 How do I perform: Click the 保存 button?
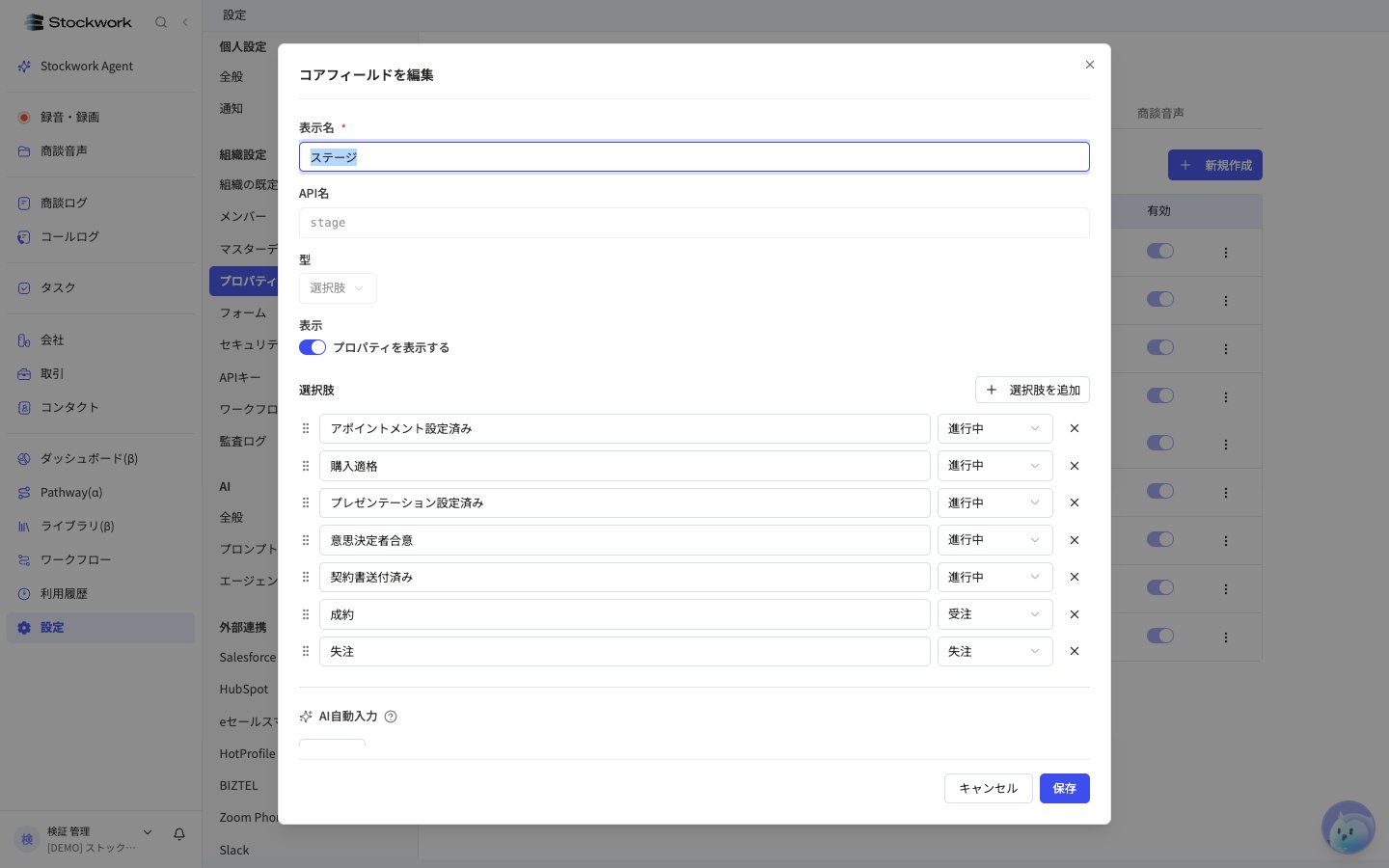[1065, 788]
